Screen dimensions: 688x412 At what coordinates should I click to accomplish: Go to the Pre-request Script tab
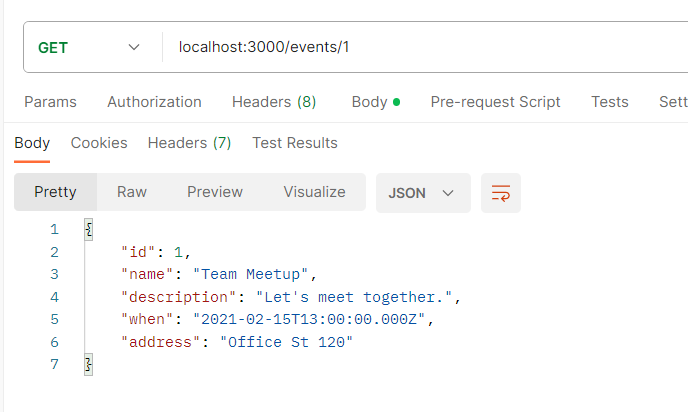click(x=495, y=102)
